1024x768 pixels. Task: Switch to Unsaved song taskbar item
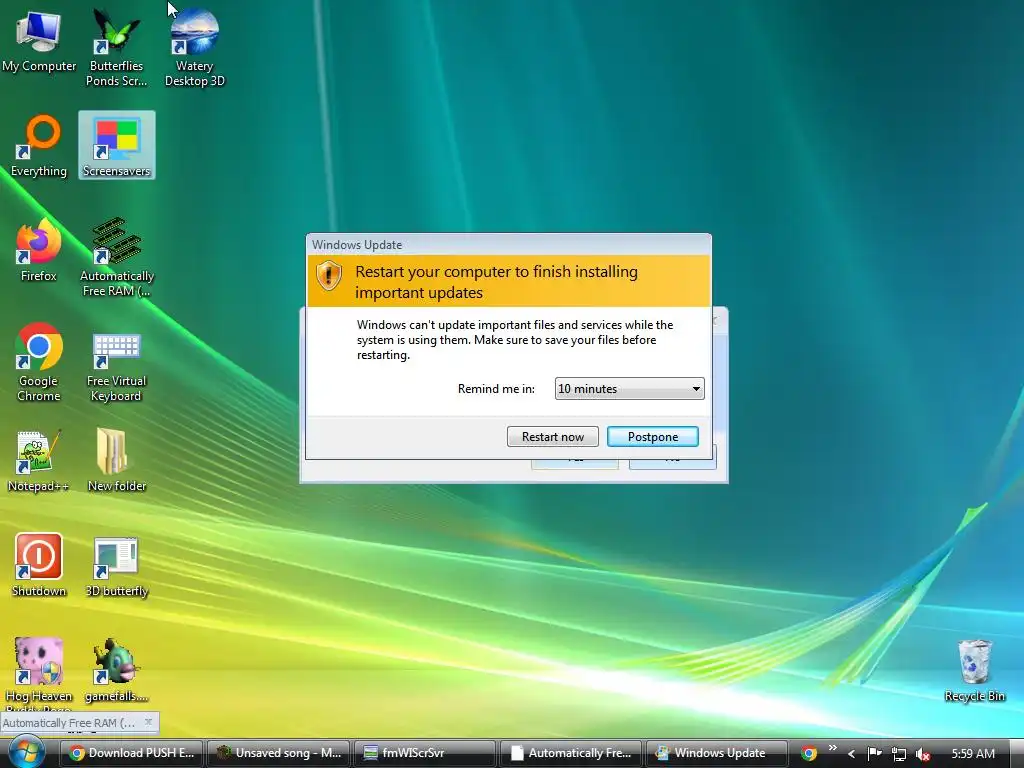click(279, 753)
